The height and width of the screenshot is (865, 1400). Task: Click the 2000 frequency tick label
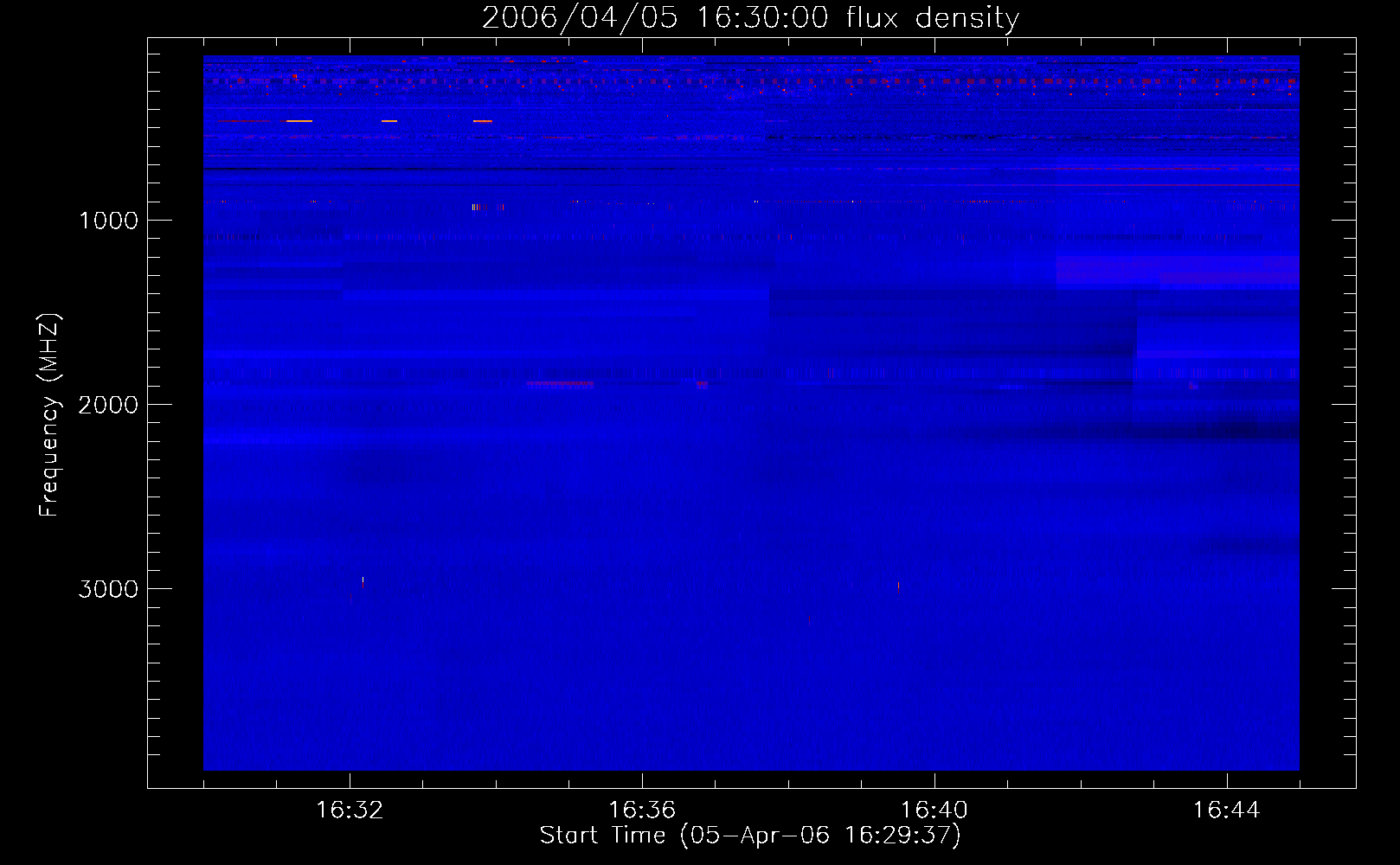[x=108, y=405]
